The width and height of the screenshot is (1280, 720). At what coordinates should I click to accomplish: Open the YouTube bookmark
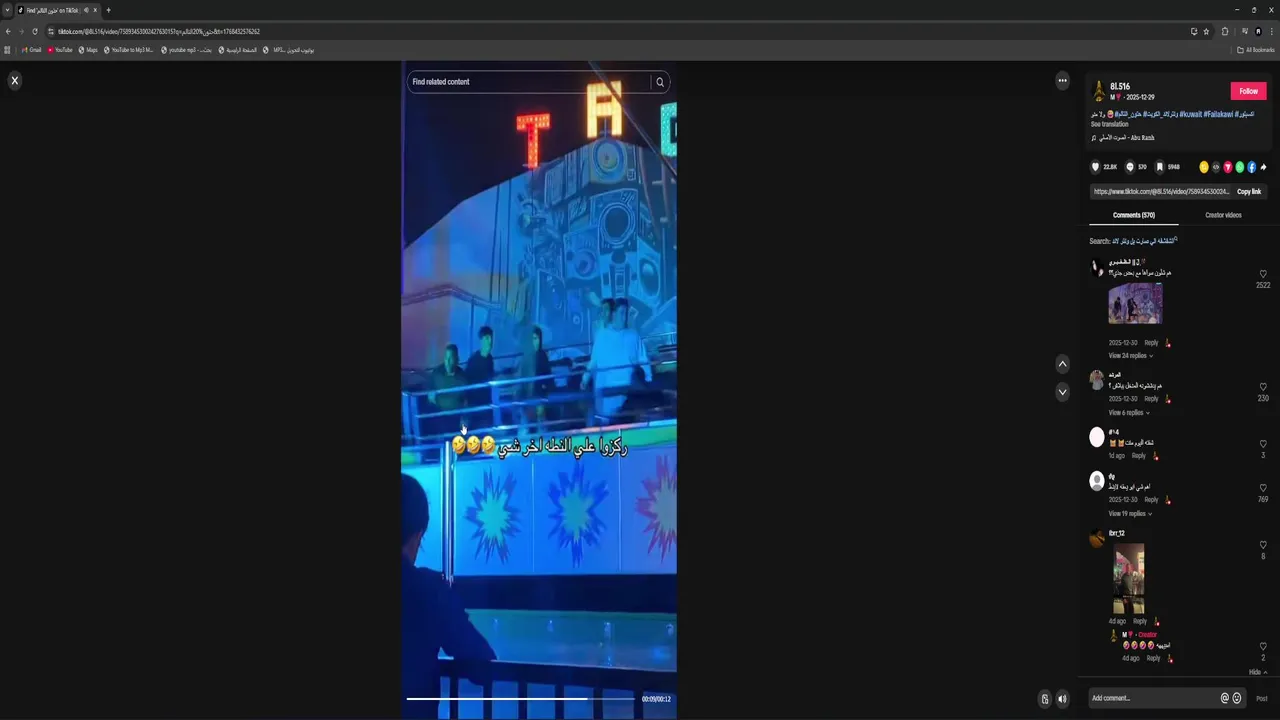tap(60, 50)
